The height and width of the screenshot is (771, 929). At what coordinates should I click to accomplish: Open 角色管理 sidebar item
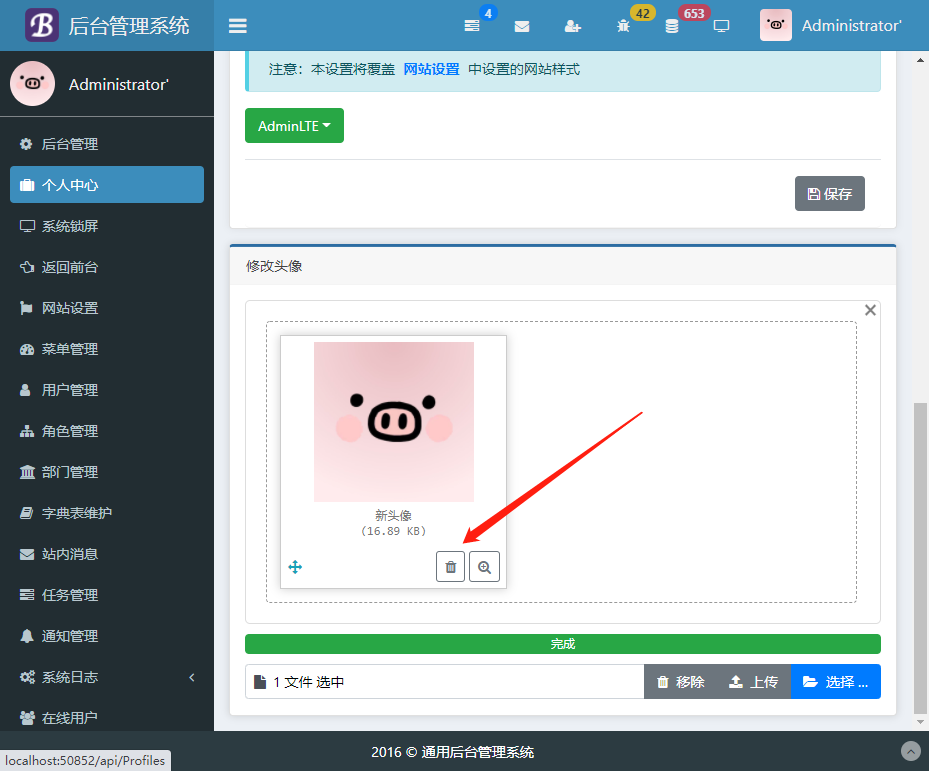click(107, 431)
